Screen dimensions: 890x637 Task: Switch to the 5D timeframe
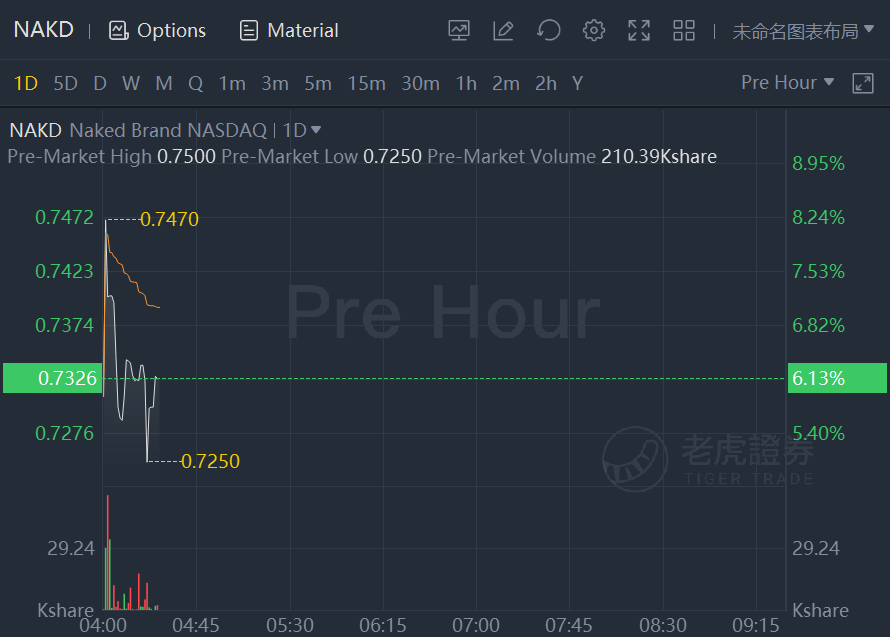tap(65, 83)
